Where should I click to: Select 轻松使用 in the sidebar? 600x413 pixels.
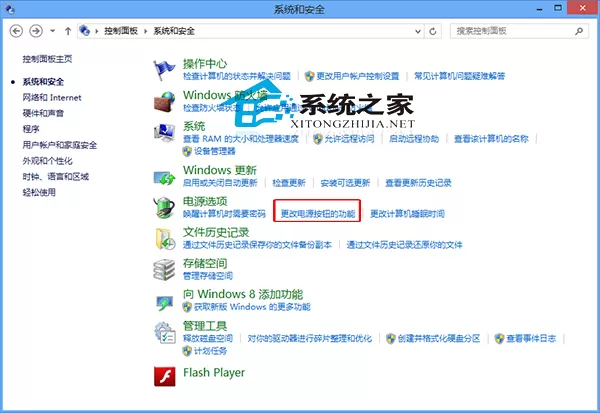click(x=39, y=193)
